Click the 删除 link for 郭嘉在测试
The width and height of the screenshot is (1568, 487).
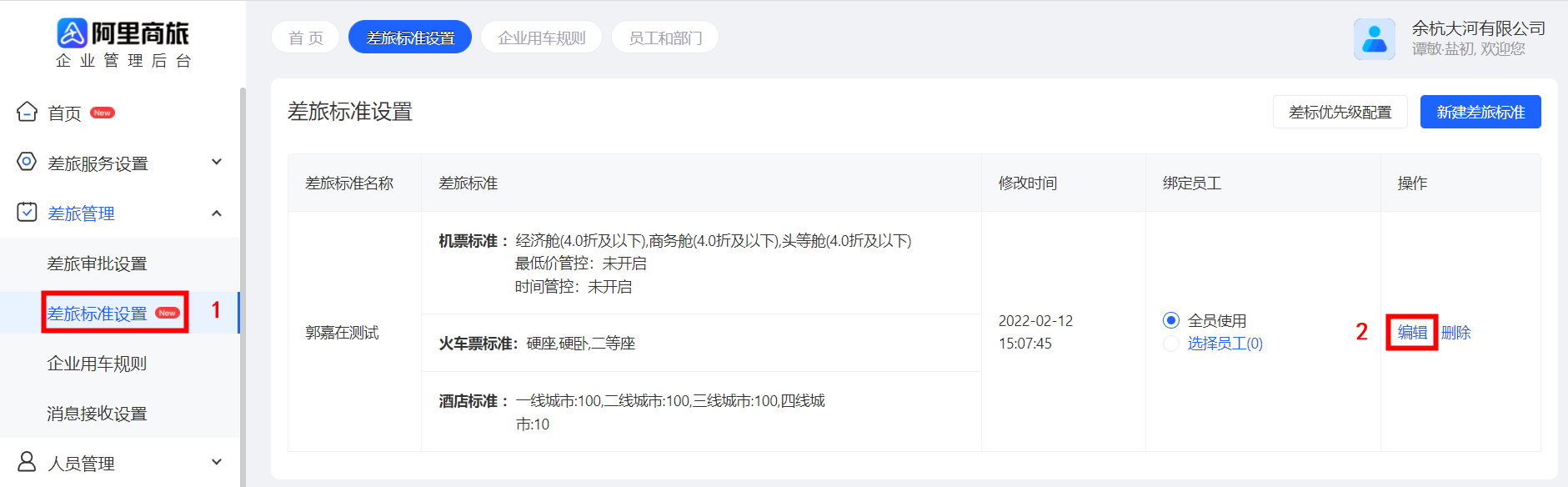(x=1456, y=333)
